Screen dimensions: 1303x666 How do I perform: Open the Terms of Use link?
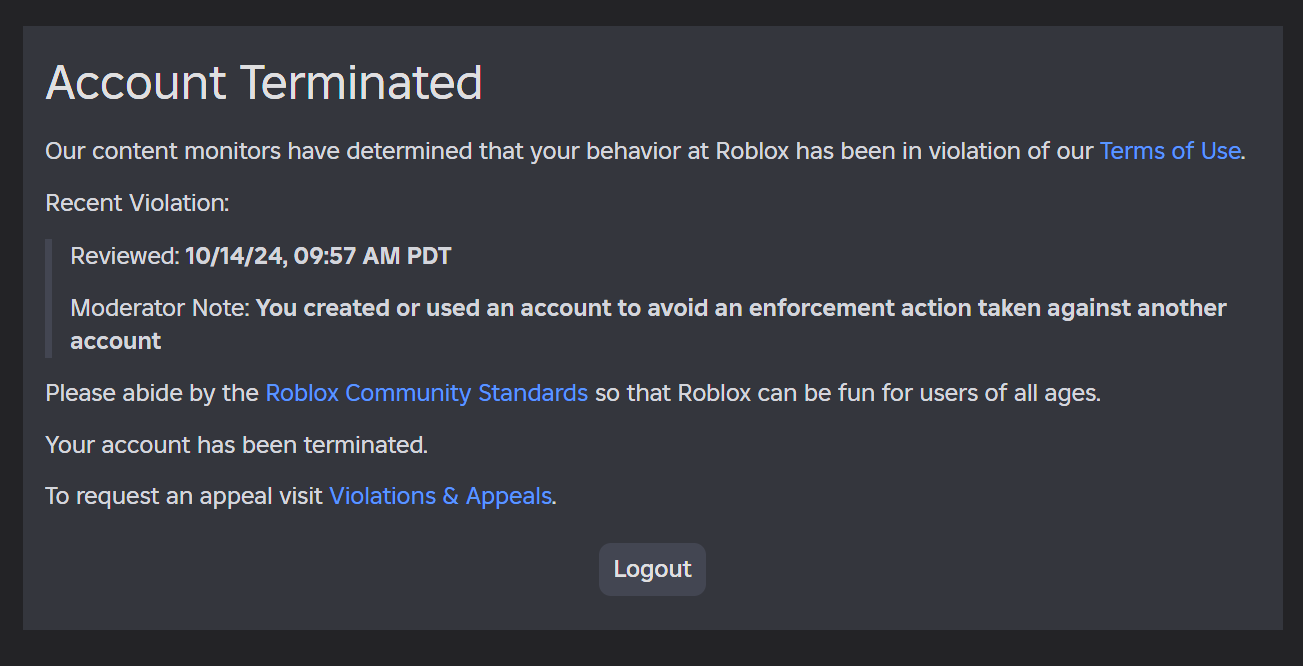(x=1169, y=151)
